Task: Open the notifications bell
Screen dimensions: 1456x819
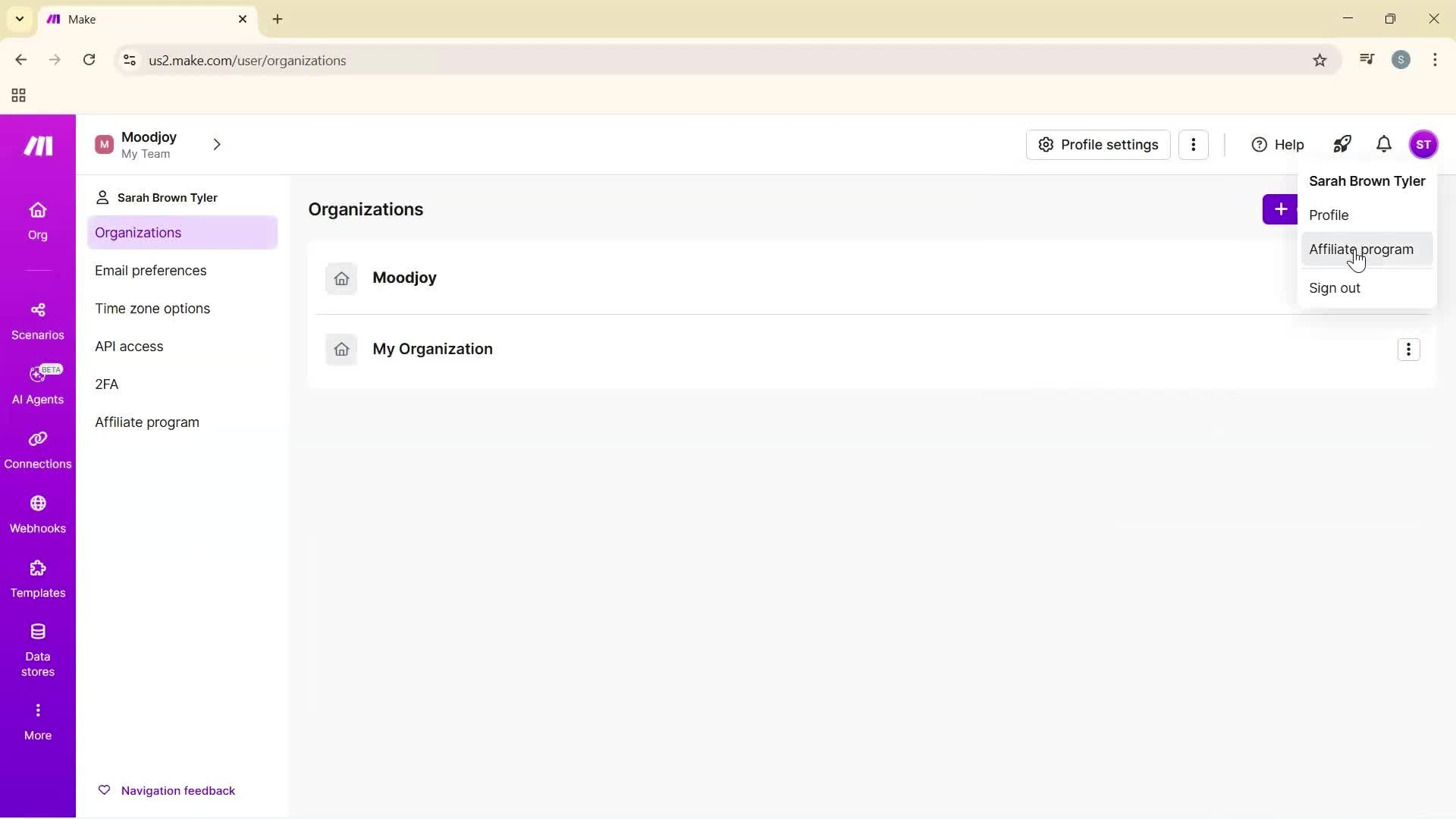Action: tap(1384, 144)
